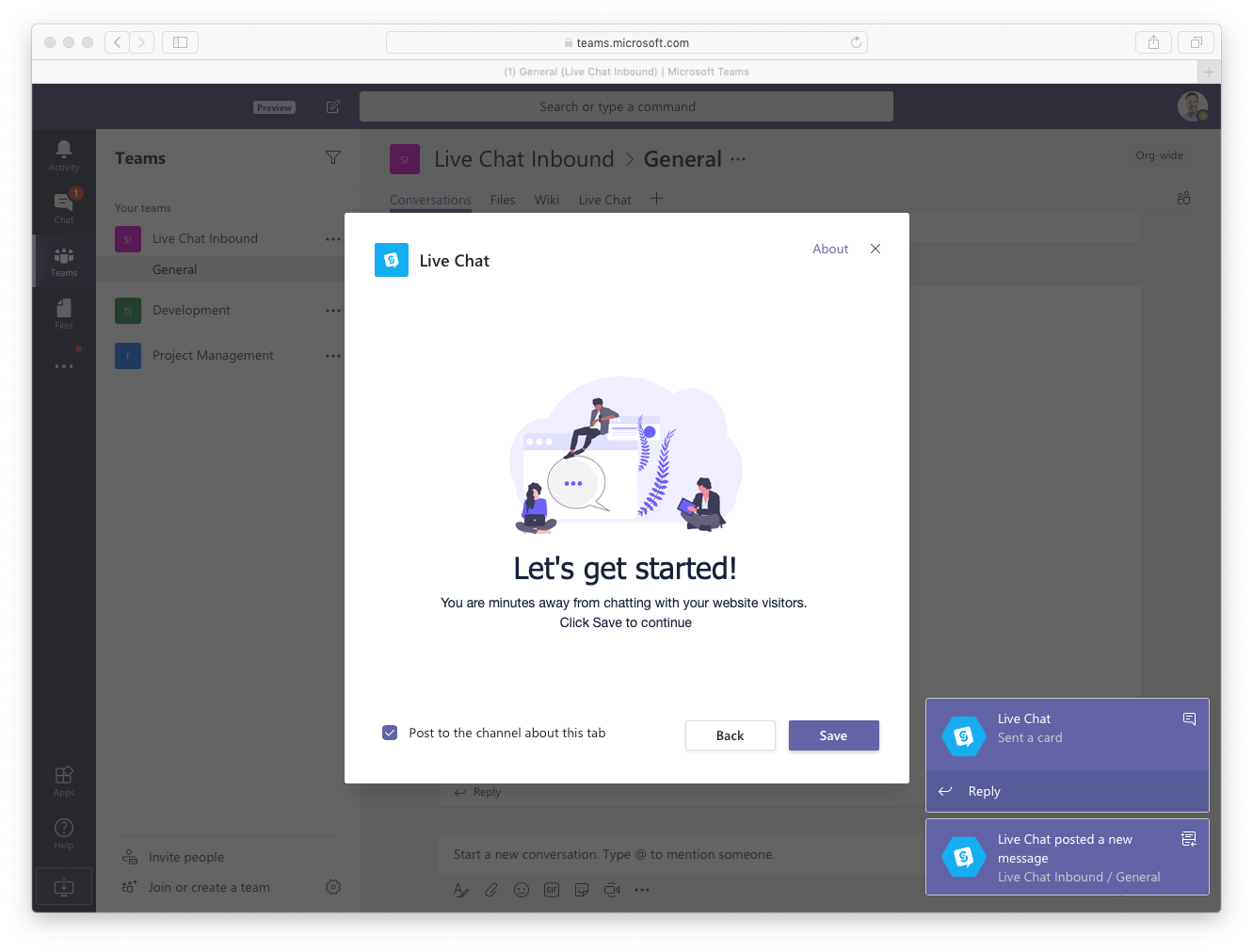Open the Apps store icon

(x=64, y=781)
